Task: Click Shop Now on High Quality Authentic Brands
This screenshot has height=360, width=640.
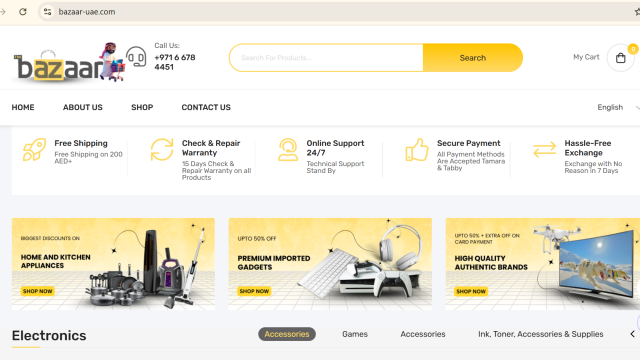Action: (471, 291)
